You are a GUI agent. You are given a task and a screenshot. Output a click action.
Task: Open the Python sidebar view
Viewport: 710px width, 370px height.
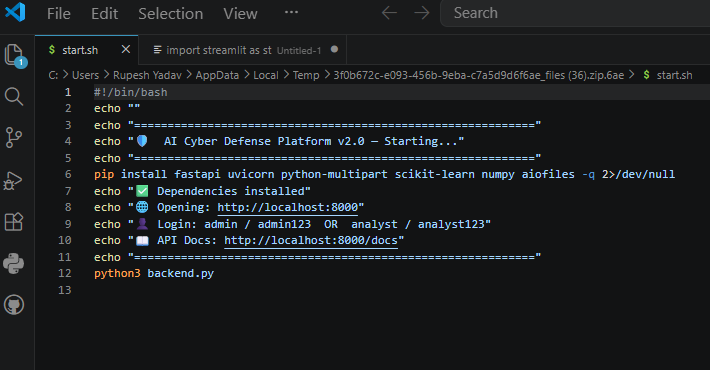tap(14, 263)
